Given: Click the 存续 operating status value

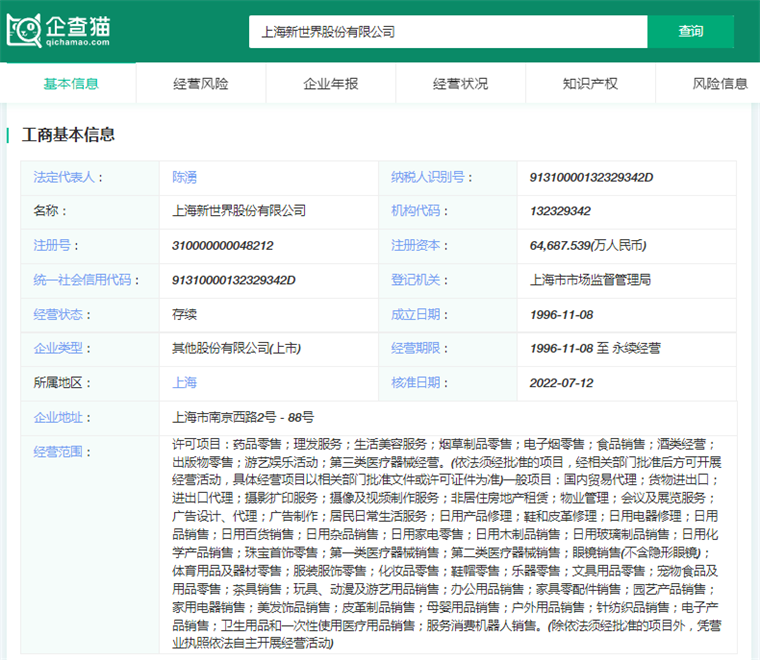Looking at the screenshot, I should click(x=184, y=314).
